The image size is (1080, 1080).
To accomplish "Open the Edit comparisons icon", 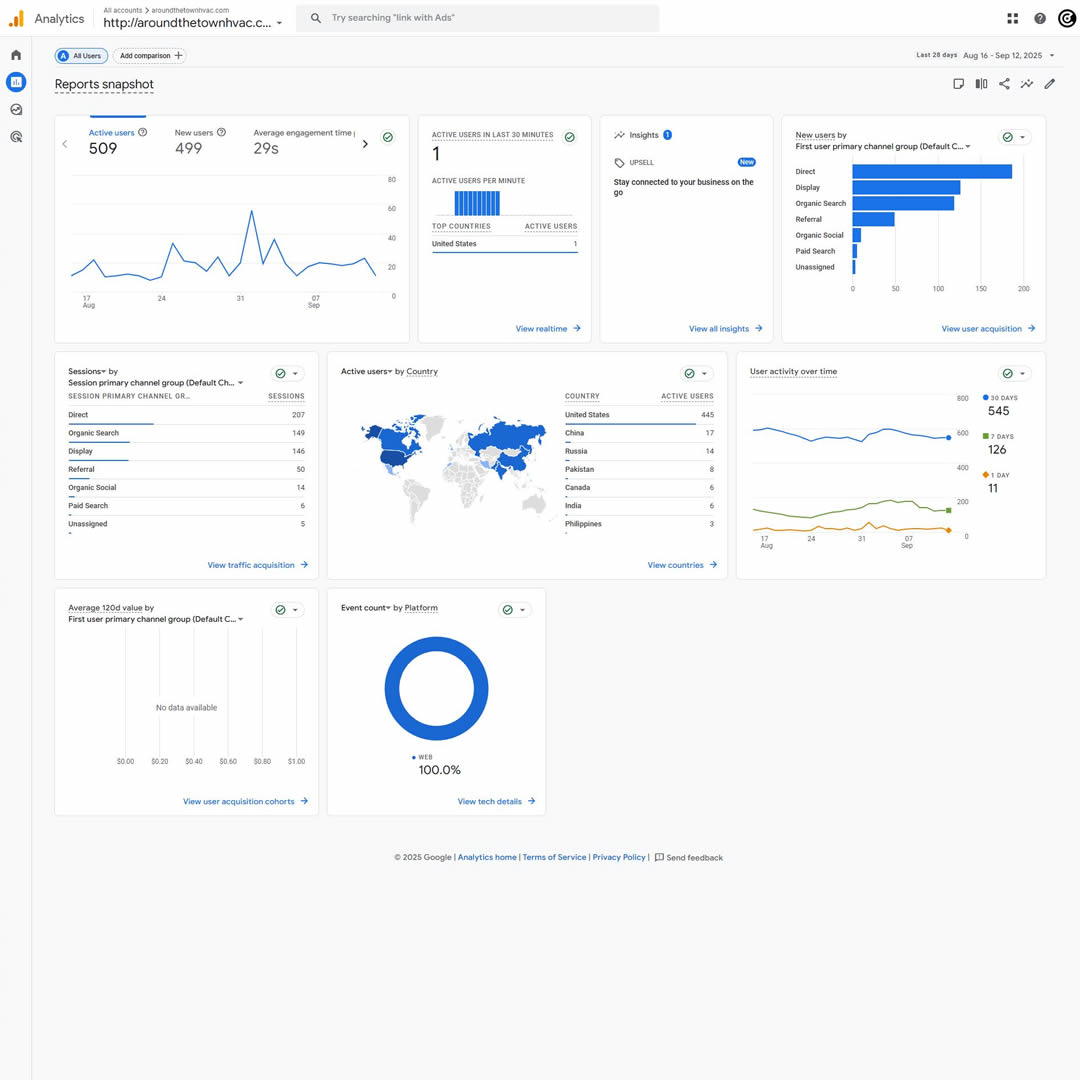I will tap(981, 84).
